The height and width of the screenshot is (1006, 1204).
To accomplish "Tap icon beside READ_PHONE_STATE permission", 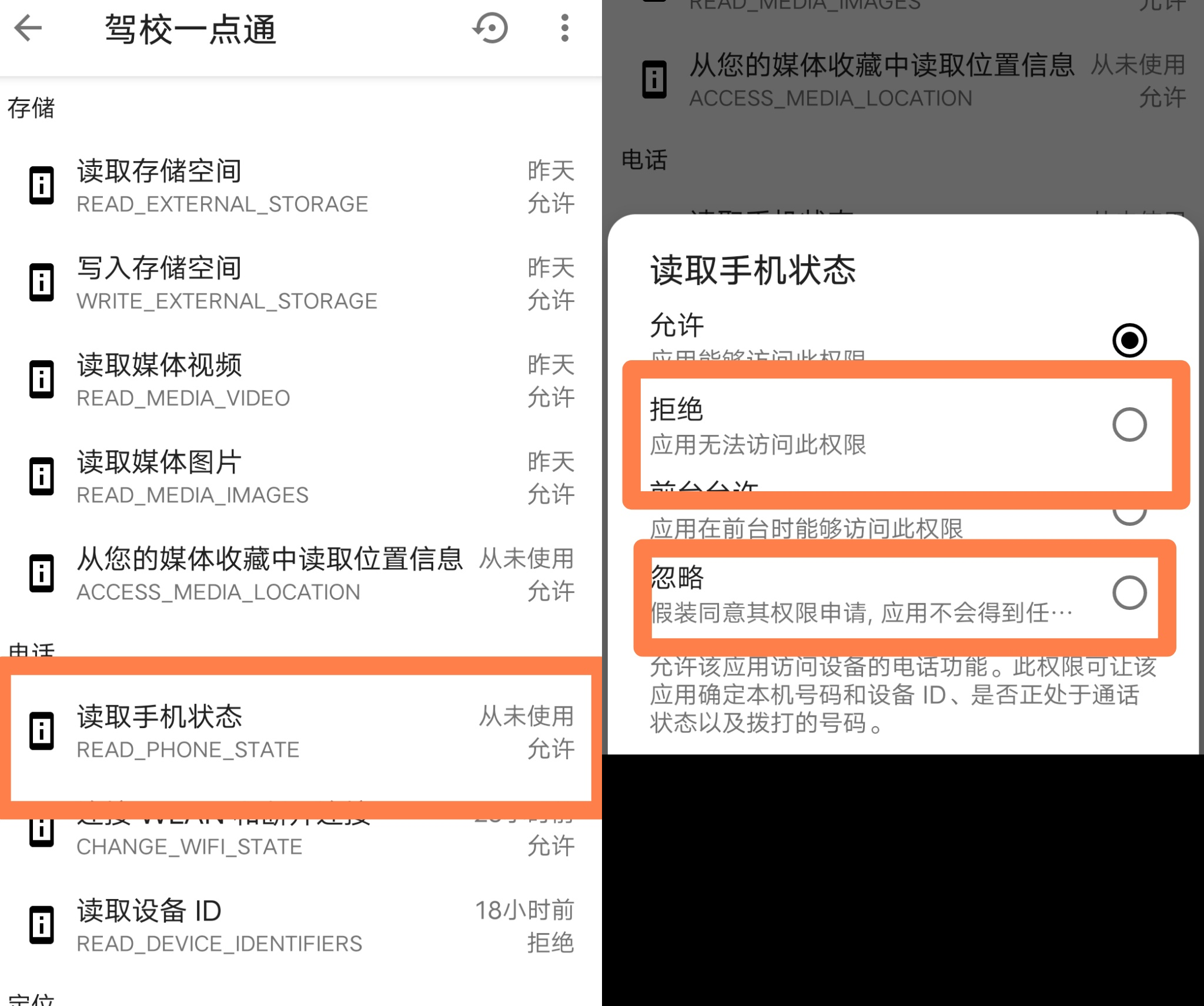I will 42,732.
